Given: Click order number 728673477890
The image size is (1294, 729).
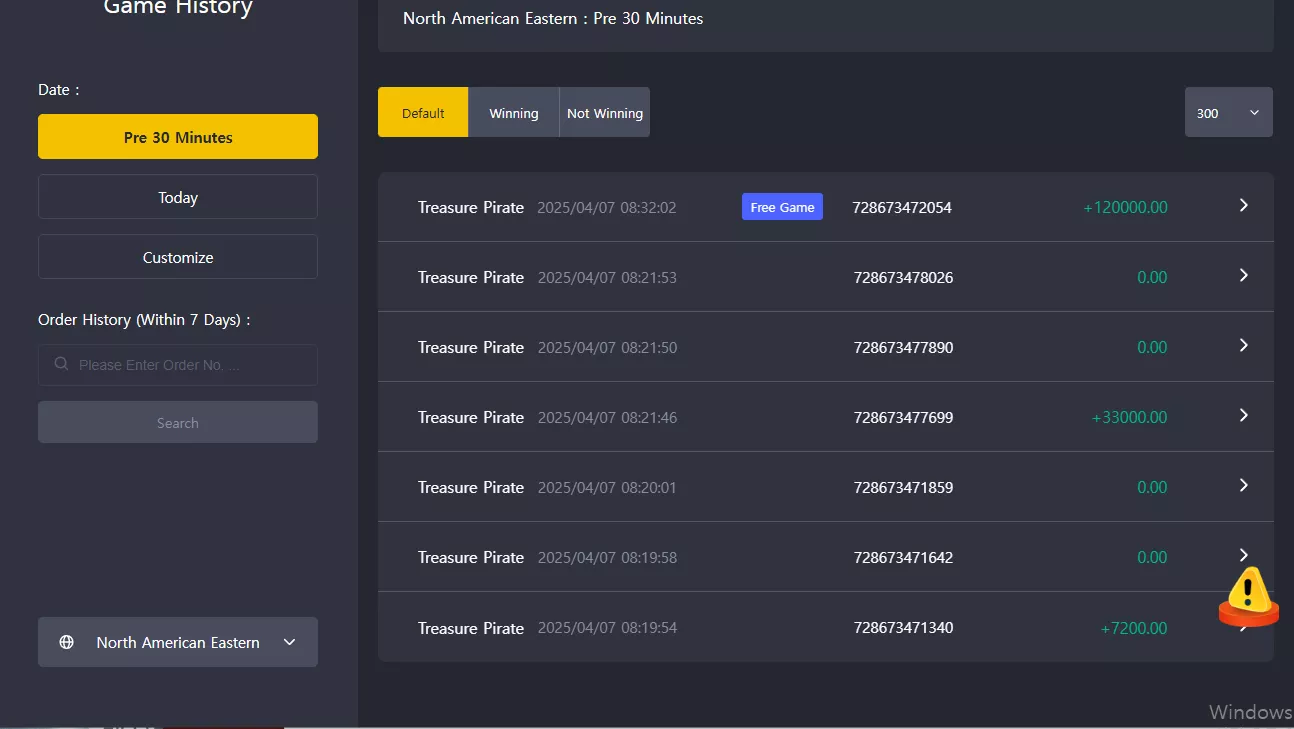Looking at the screenshot, I should [904, 348].
